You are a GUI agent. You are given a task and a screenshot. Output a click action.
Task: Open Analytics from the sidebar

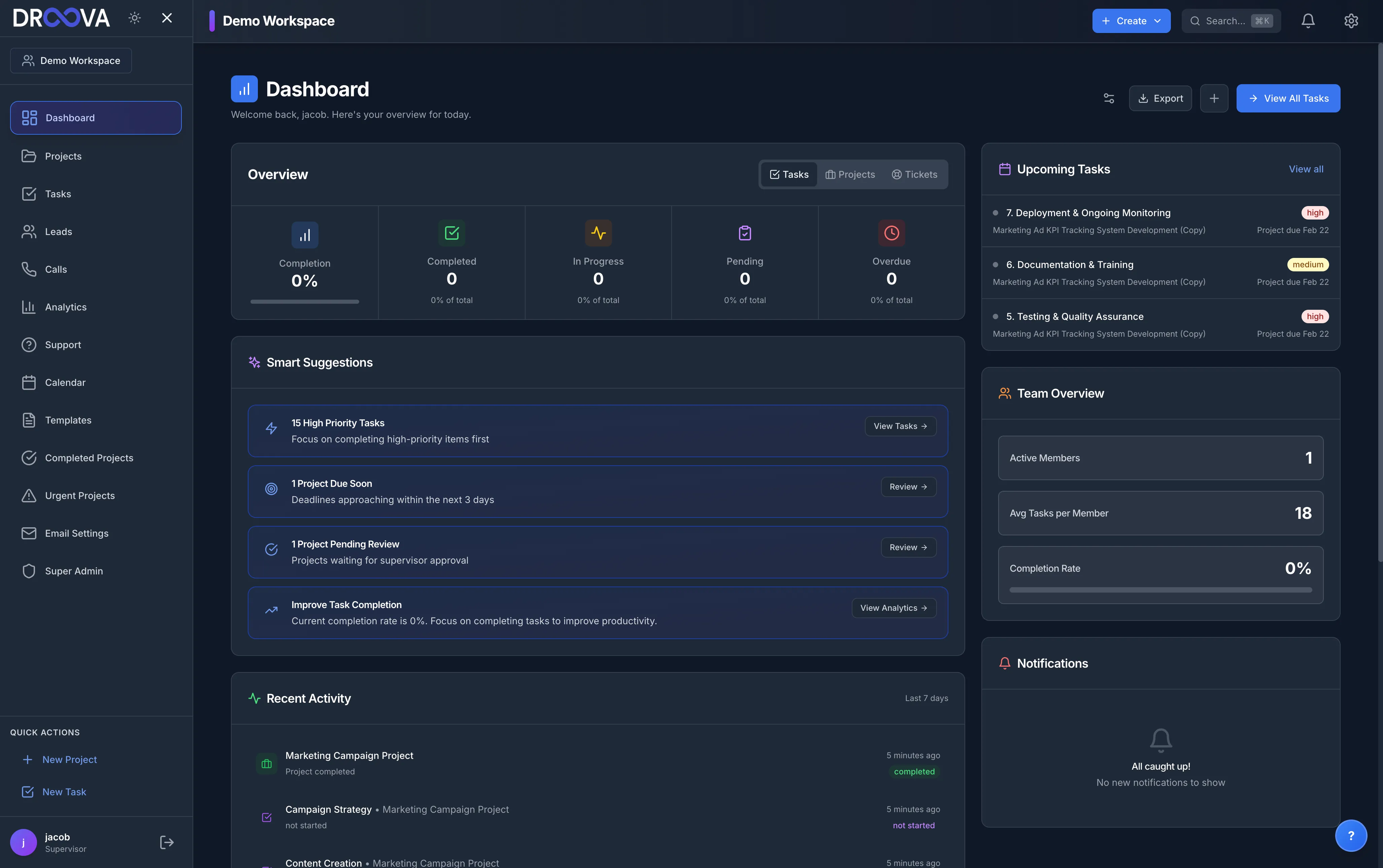click(x=66, y=307)
